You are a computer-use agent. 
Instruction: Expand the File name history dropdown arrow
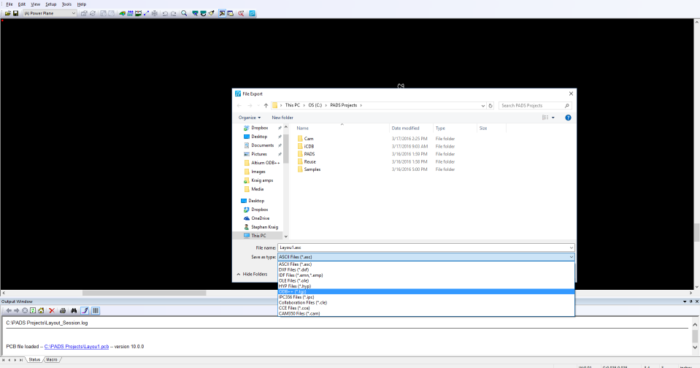571,247
